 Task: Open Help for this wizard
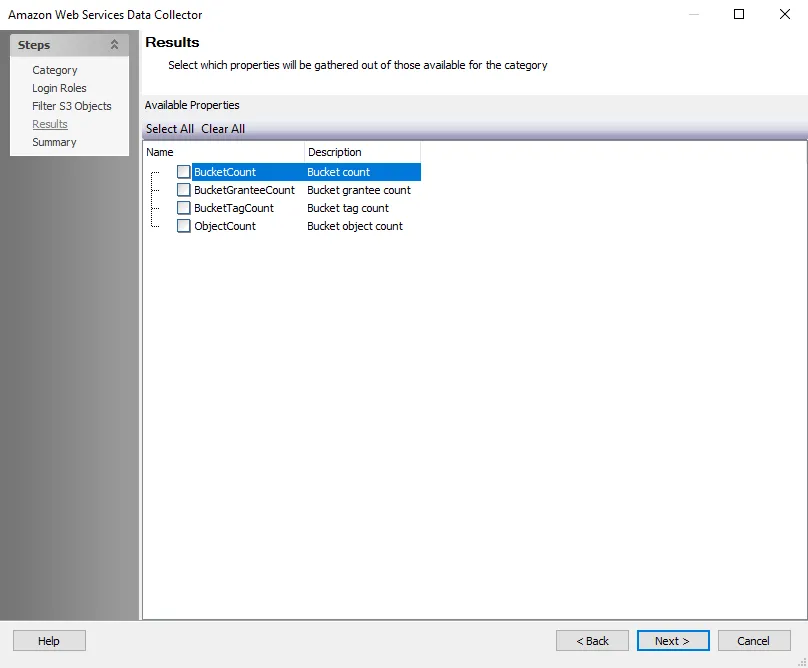tap(49, 641)
